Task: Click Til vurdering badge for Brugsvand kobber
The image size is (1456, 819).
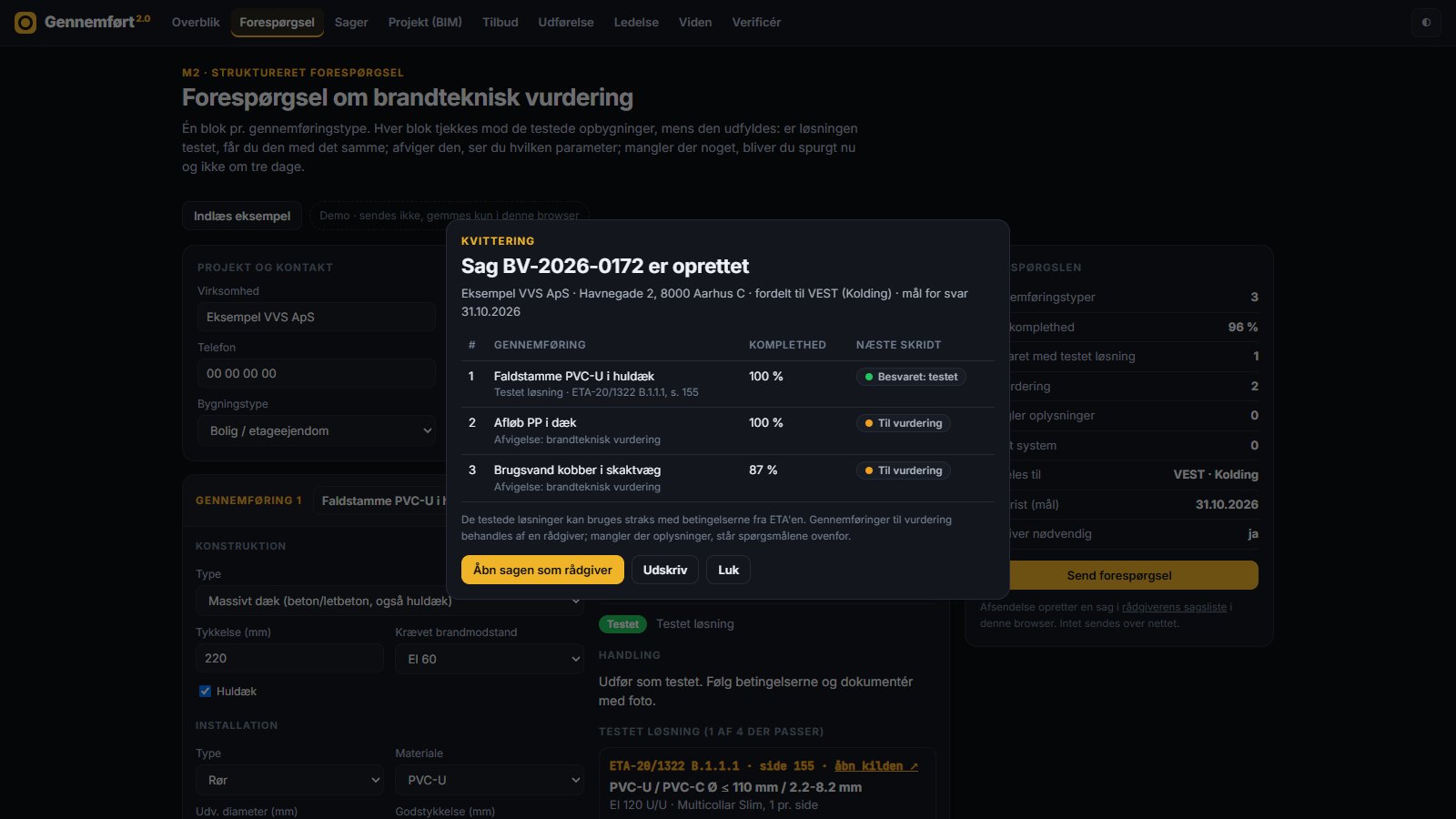Action: click(904, 470)
